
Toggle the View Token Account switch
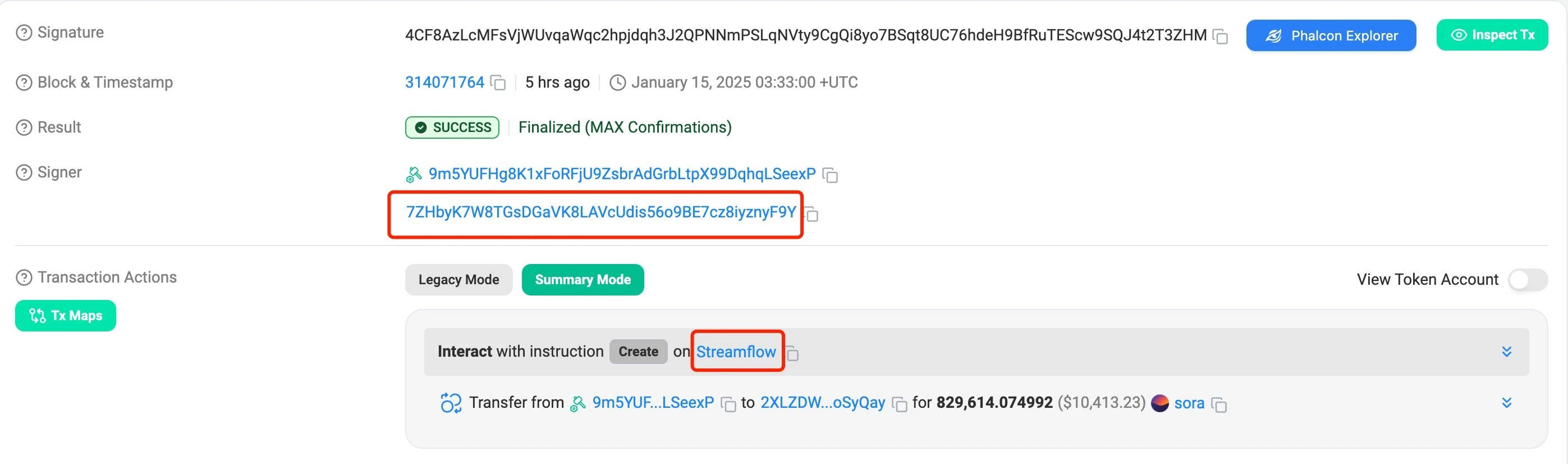coord(1527,280)
